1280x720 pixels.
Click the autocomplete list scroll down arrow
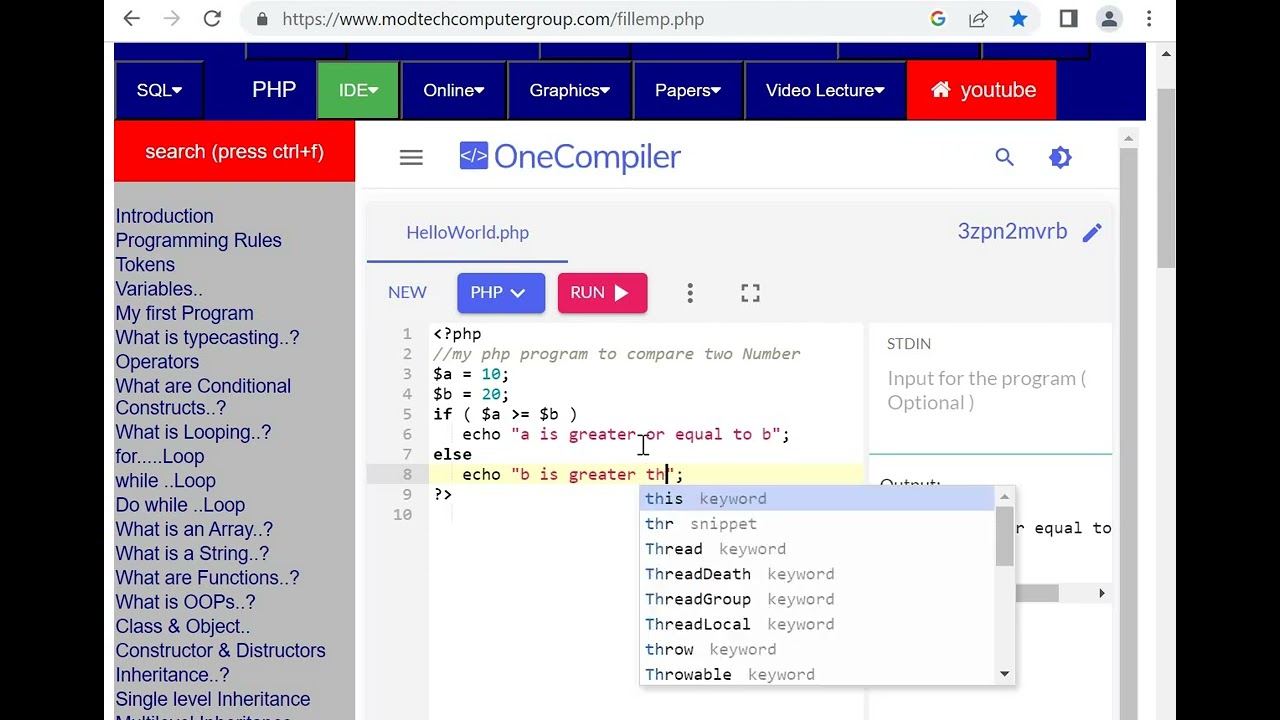(x=1005, y=675)
